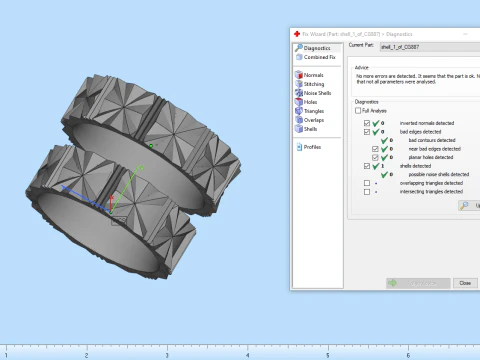Image resolution: width=480 pixels, height=360 pixels.
Task: Click the Fix Wizard title bar text
Action: click(x=357, y=34)
